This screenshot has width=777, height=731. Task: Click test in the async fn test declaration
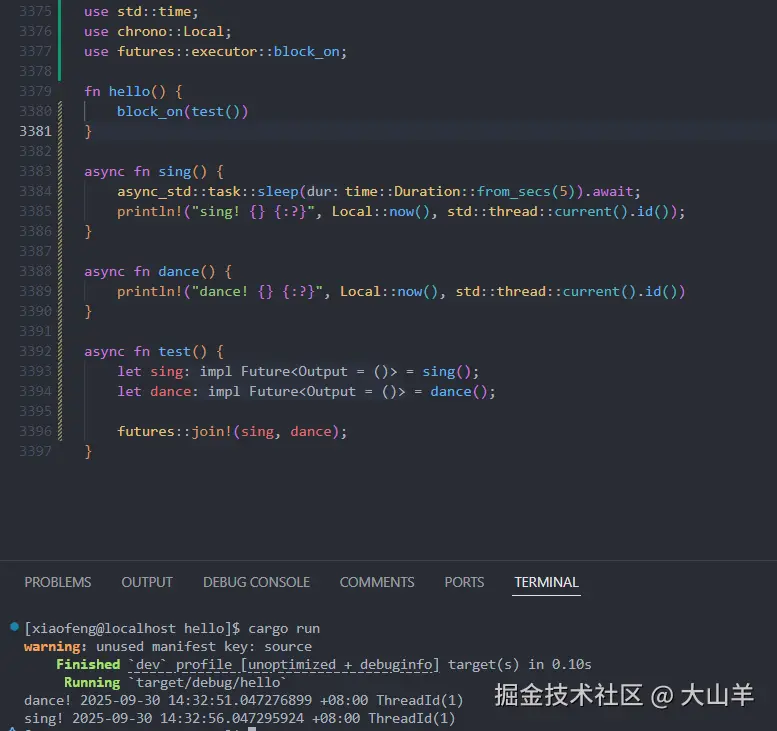[x=174, y=351]
